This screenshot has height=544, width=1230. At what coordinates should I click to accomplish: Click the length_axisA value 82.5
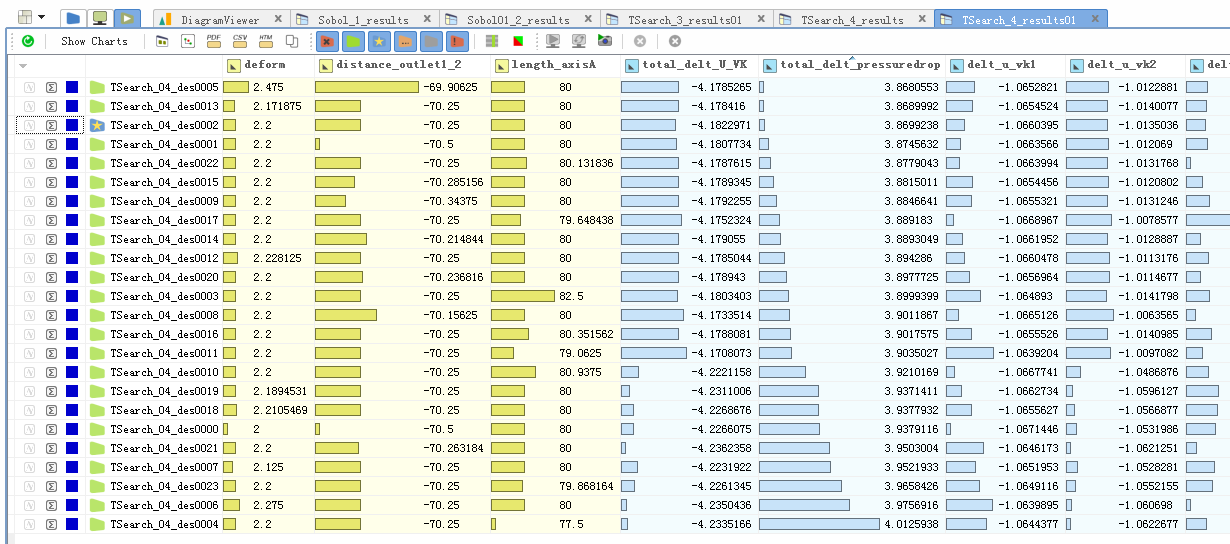tap(572, 296)
